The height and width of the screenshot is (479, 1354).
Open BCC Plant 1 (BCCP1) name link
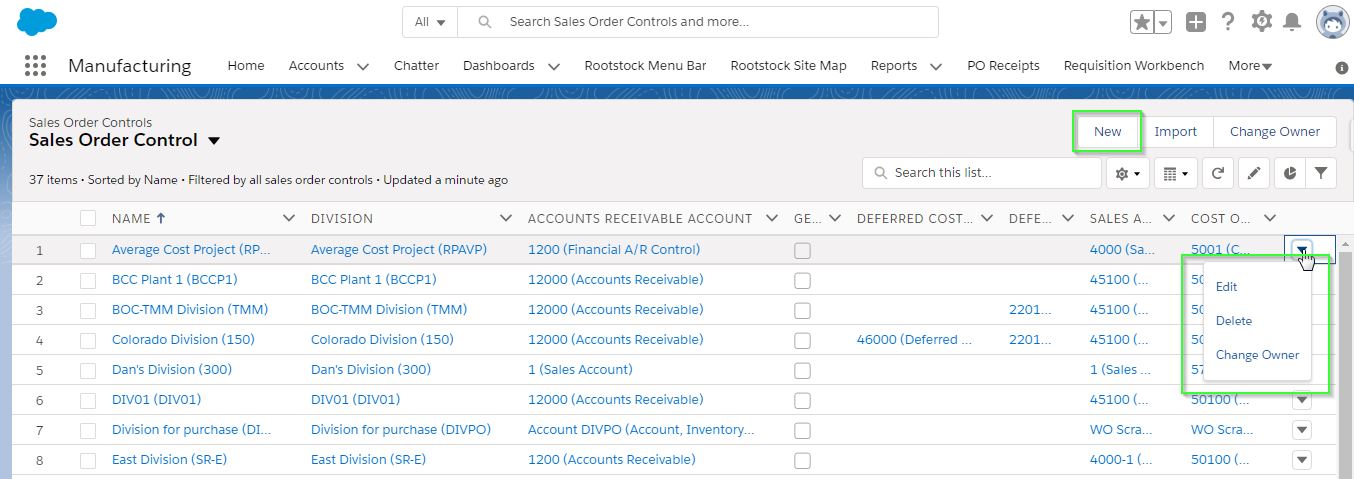[175, 280]
